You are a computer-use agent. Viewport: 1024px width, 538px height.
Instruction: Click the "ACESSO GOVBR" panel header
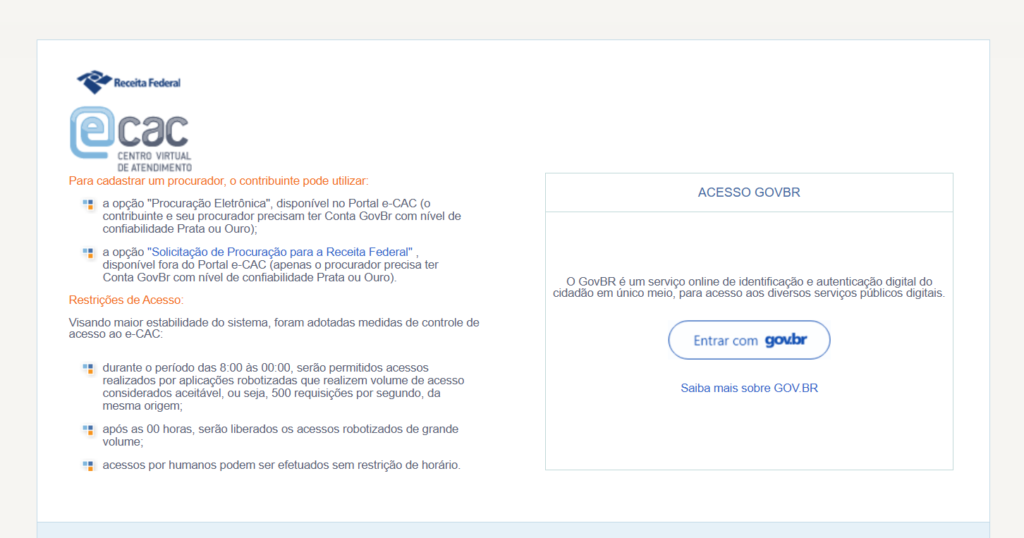pyautogui.click(x=749, y=192)
